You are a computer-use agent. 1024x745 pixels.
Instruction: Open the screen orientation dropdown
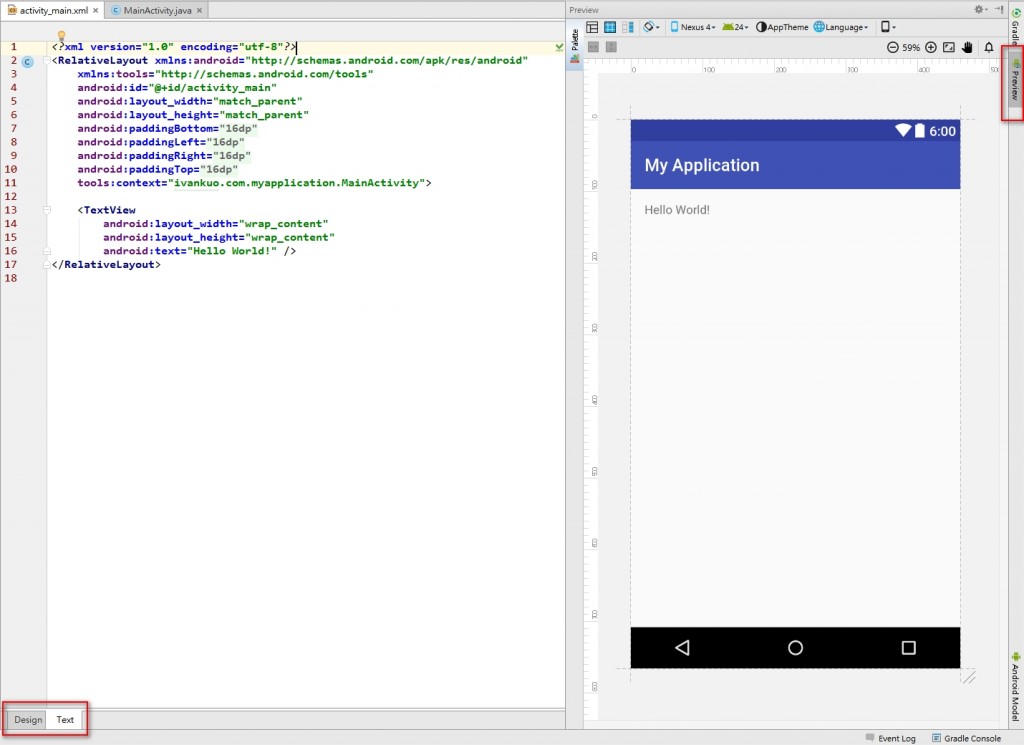(x=651, y=27)
